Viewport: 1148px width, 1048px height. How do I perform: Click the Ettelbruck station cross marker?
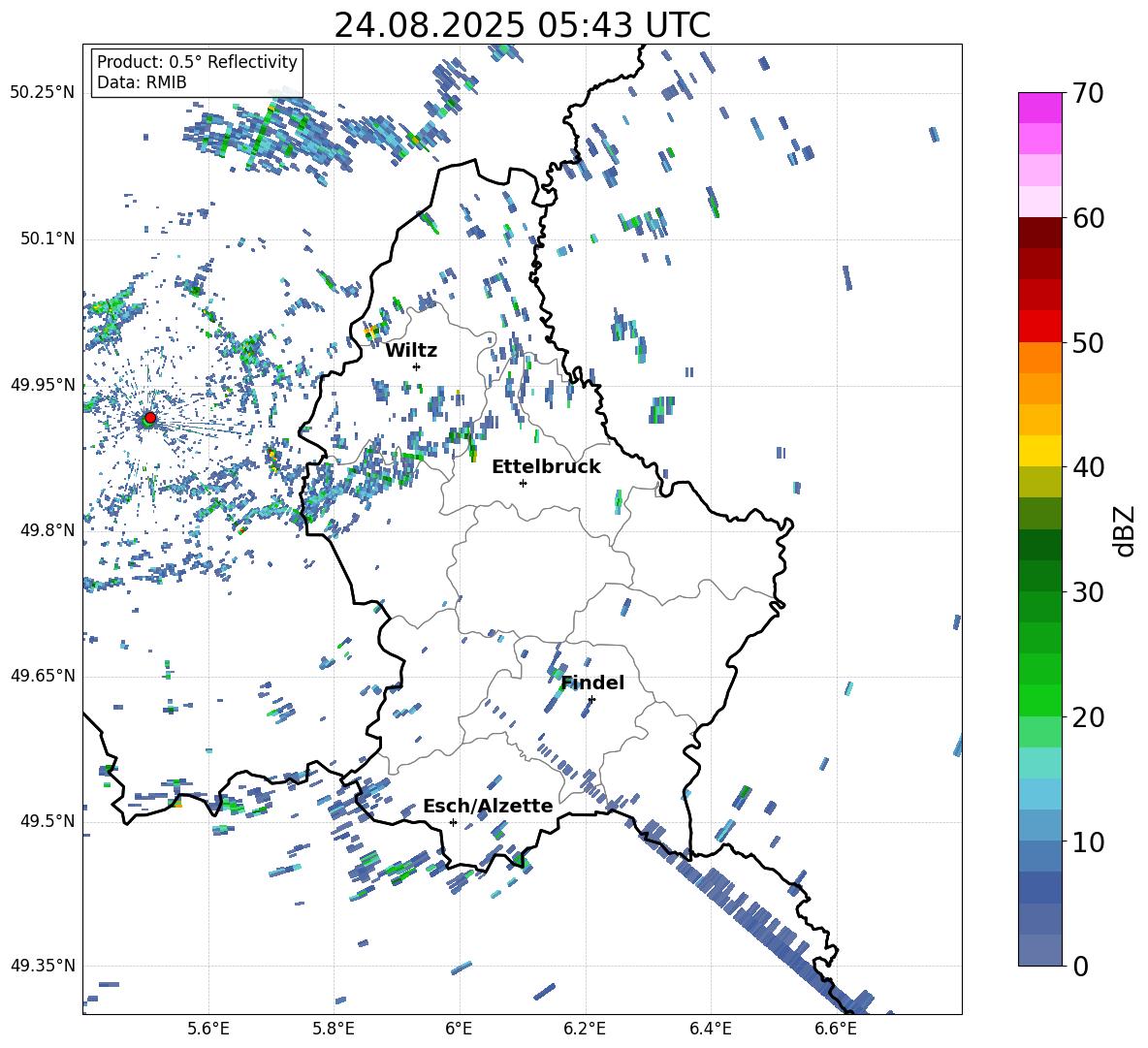pos(523,483)
